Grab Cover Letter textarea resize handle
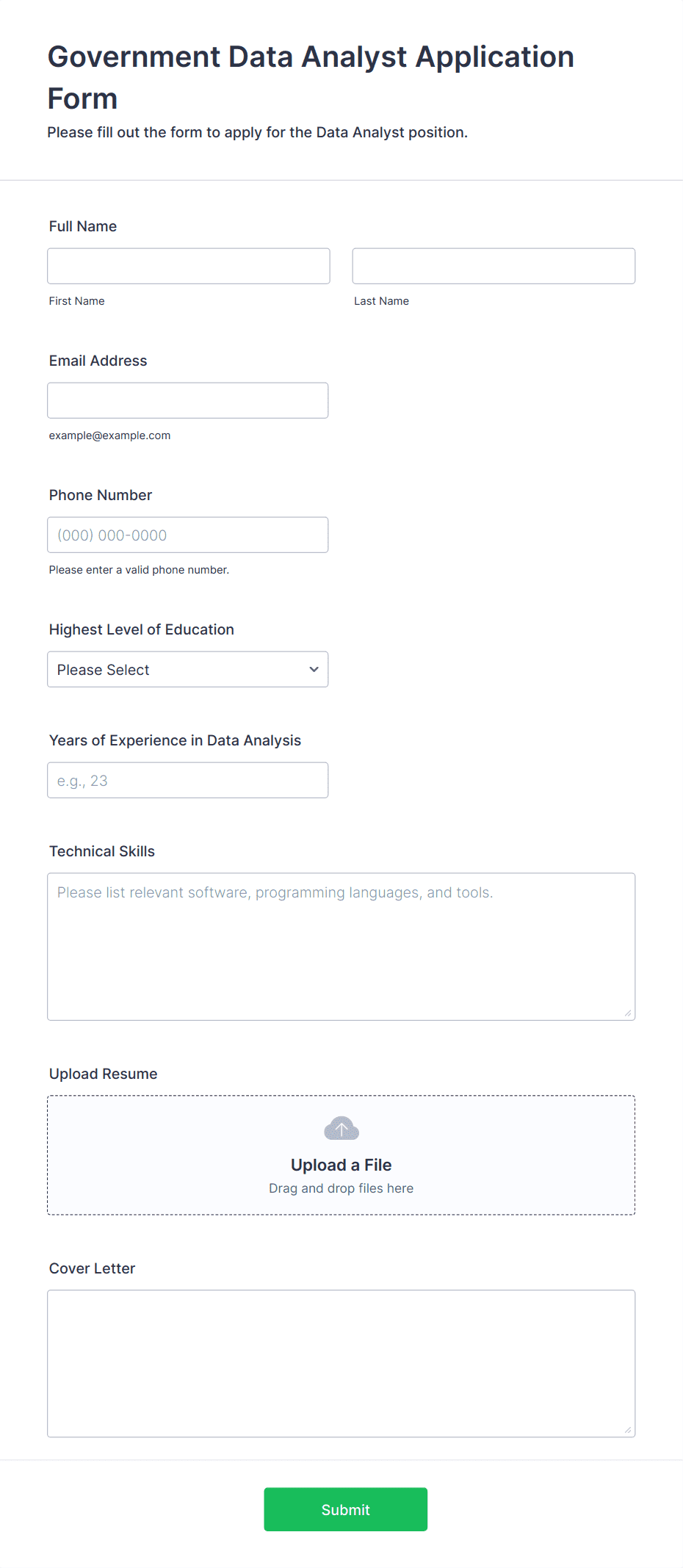Image resolution: width=683 pixels, height=1568 pixels. (x=628, y=1429)
